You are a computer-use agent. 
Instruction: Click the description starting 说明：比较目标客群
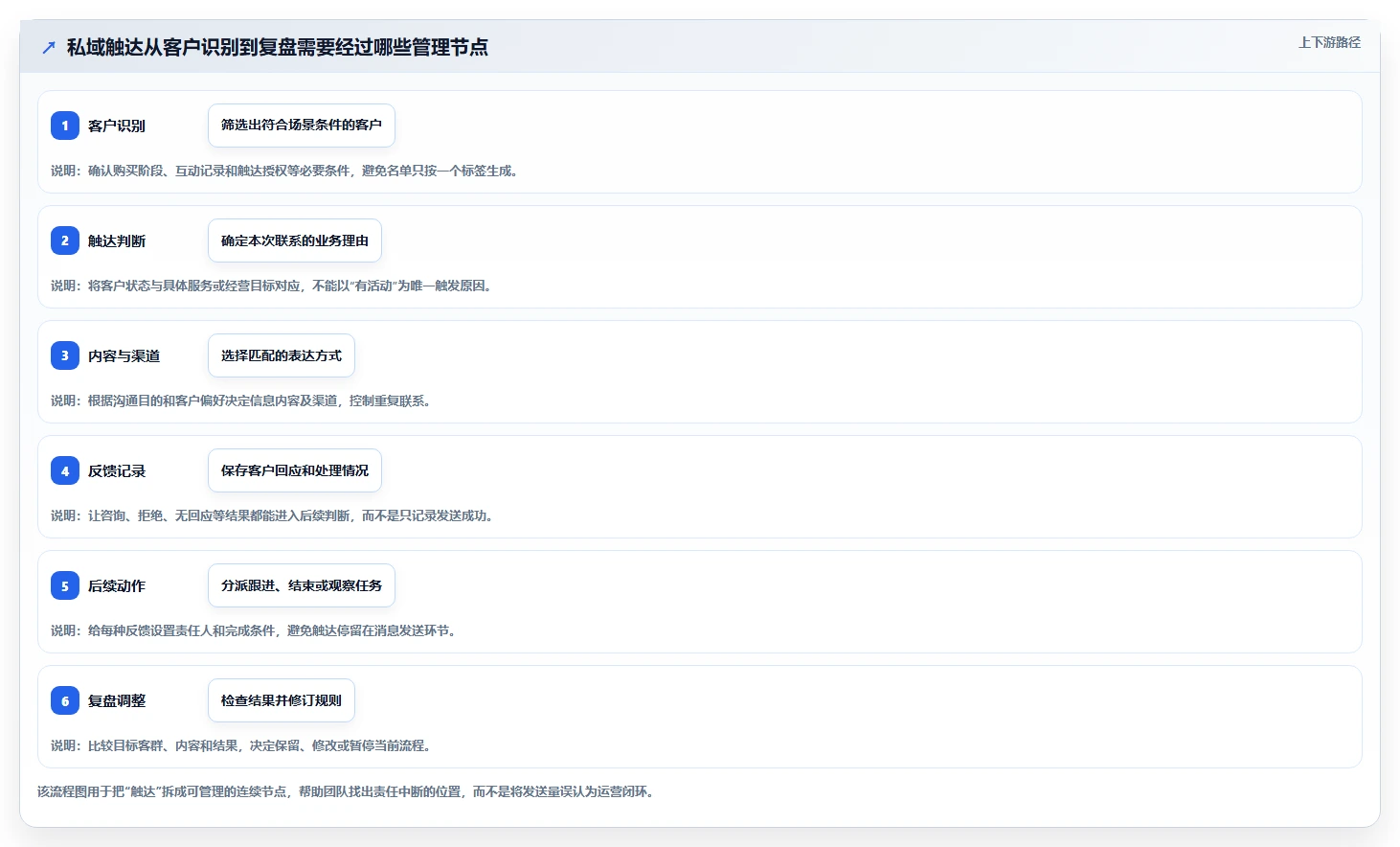pyautogui.click(x=242, y=745)
